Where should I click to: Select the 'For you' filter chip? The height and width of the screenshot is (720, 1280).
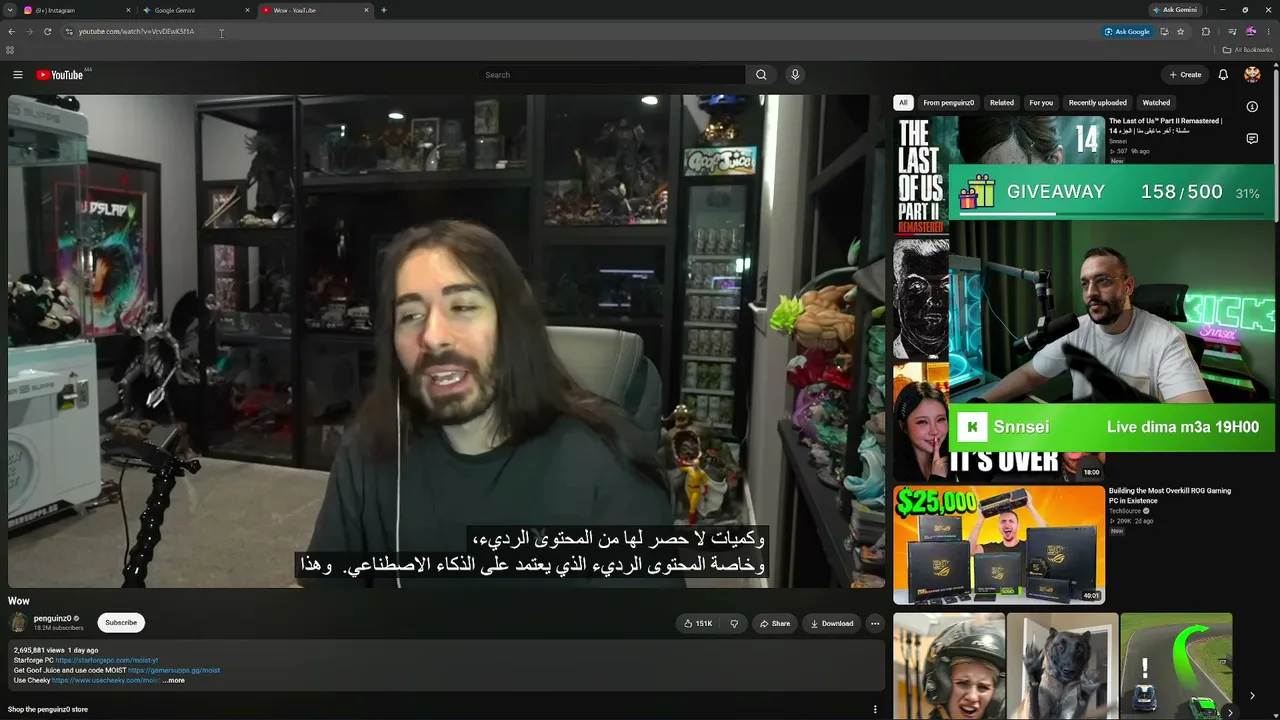point(1041,103)
